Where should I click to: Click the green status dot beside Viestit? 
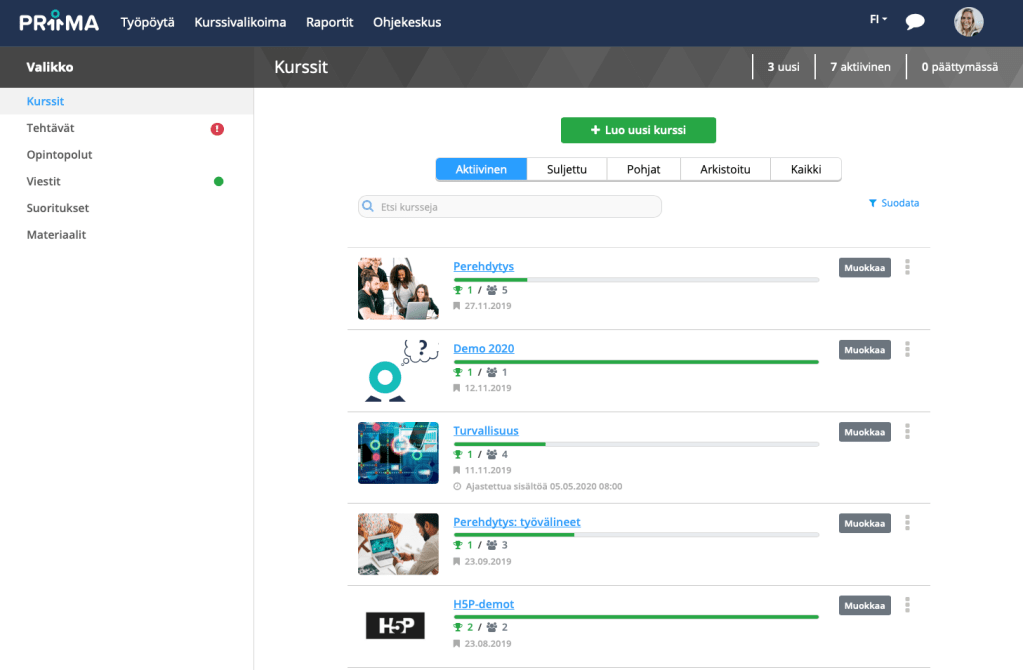[218, 182]
